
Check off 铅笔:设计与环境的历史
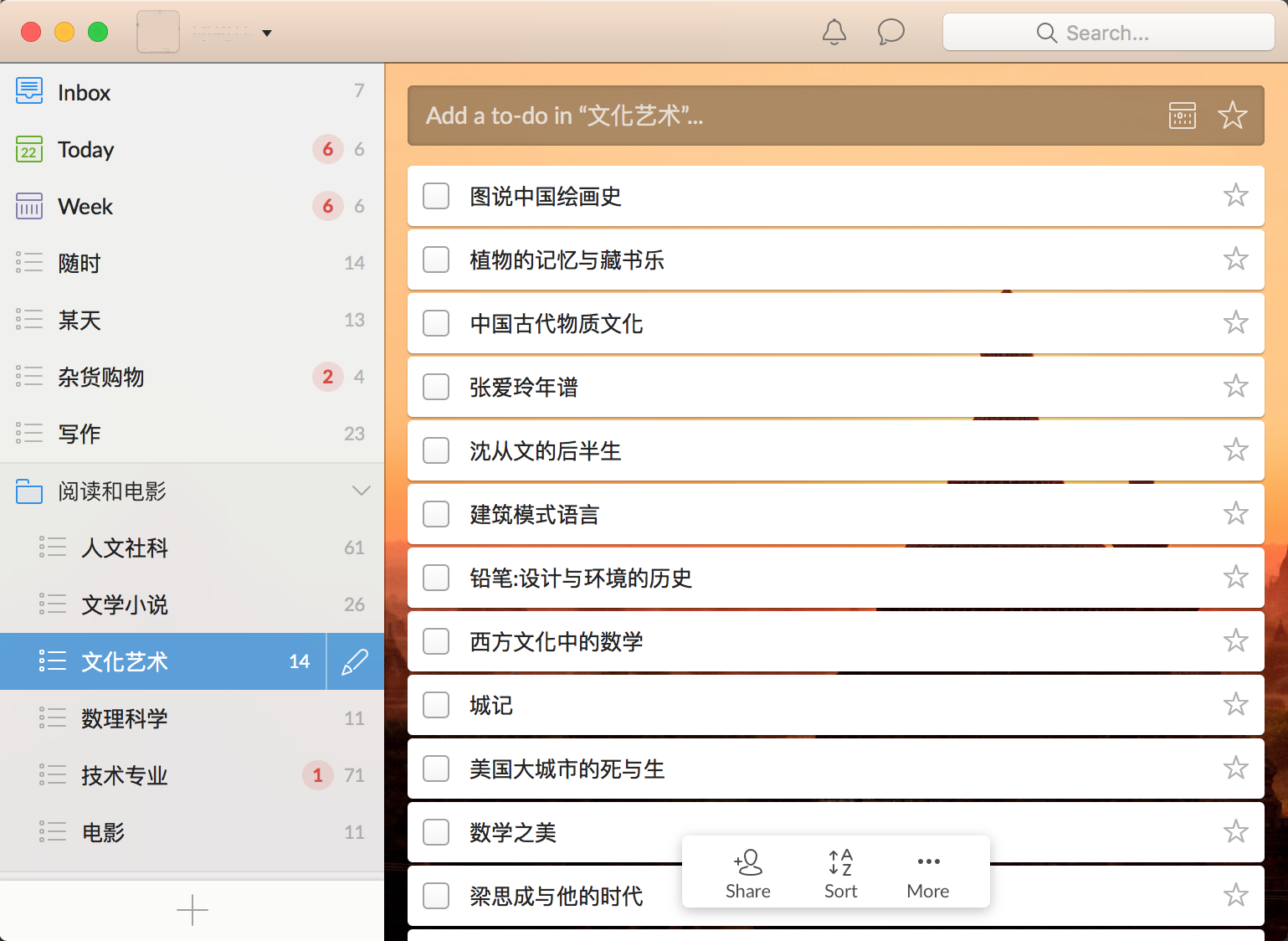coord(436,578)
